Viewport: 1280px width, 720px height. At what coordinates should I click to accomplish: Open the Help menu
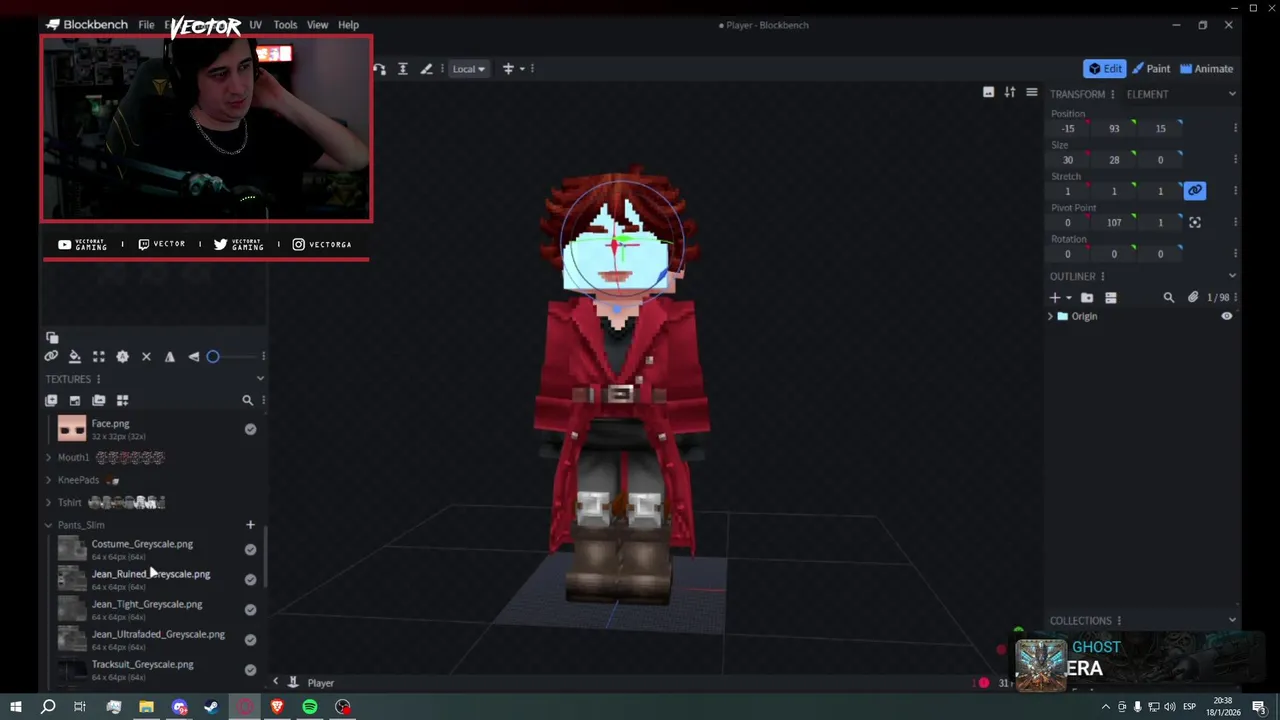coord(348,25)
